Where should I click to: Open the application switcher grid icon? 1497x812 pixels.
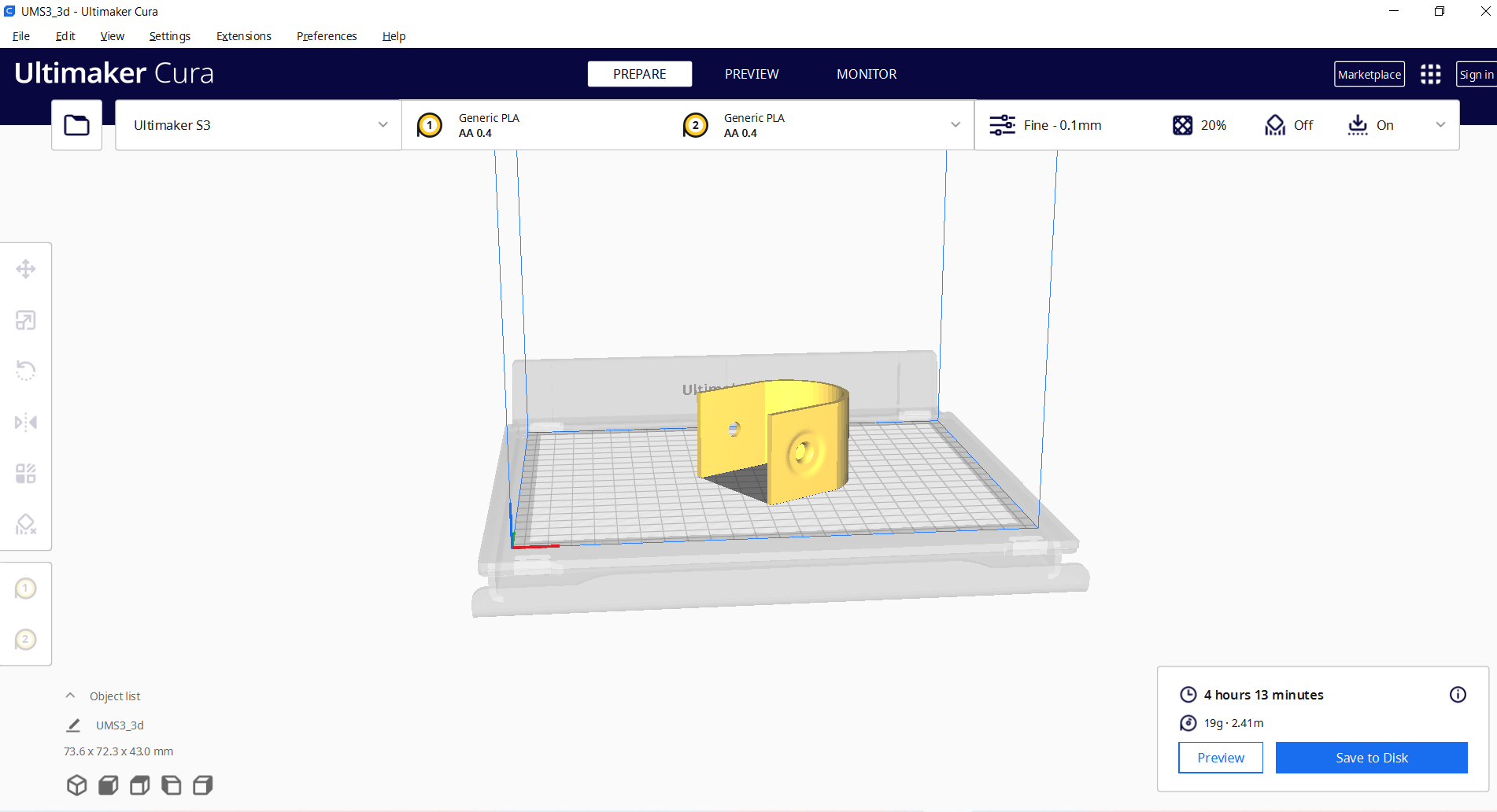point(1430,75)
